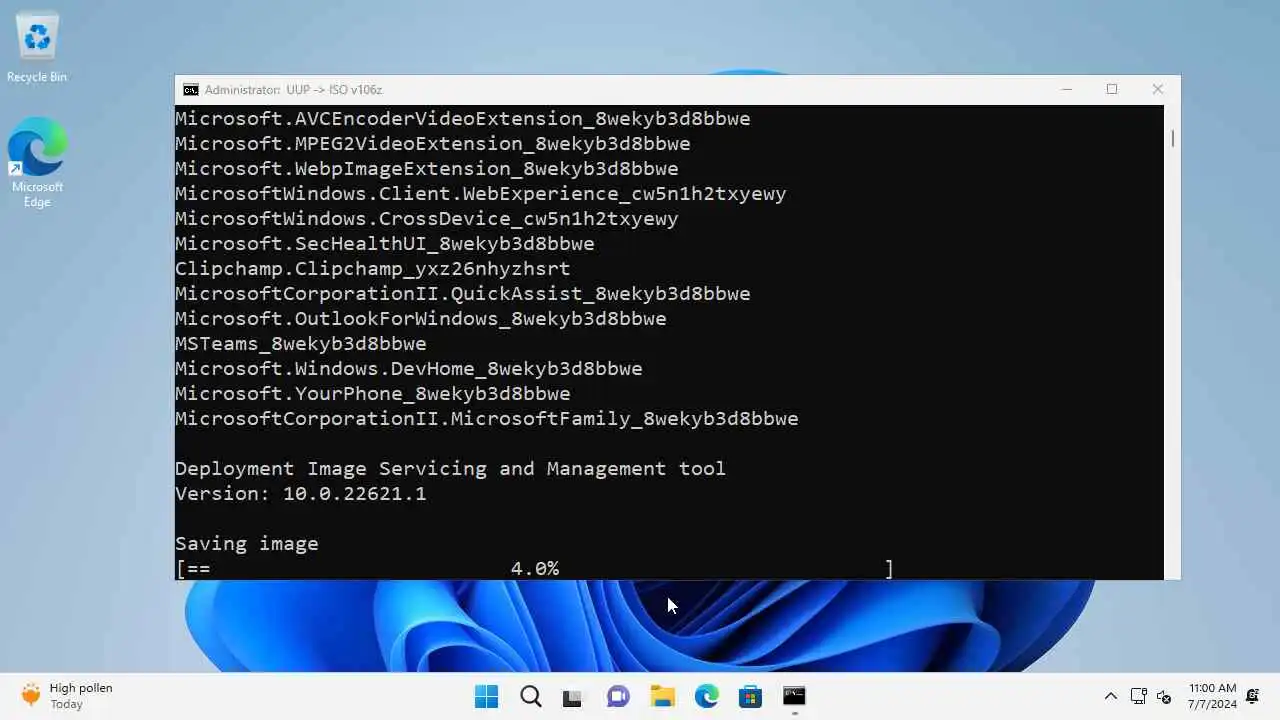Click the MicrosoftCorporationII.MicrosoftFamily_8wekyb3d8bbwe line
The image size is (1280, 720).
(x=487, y=419)
